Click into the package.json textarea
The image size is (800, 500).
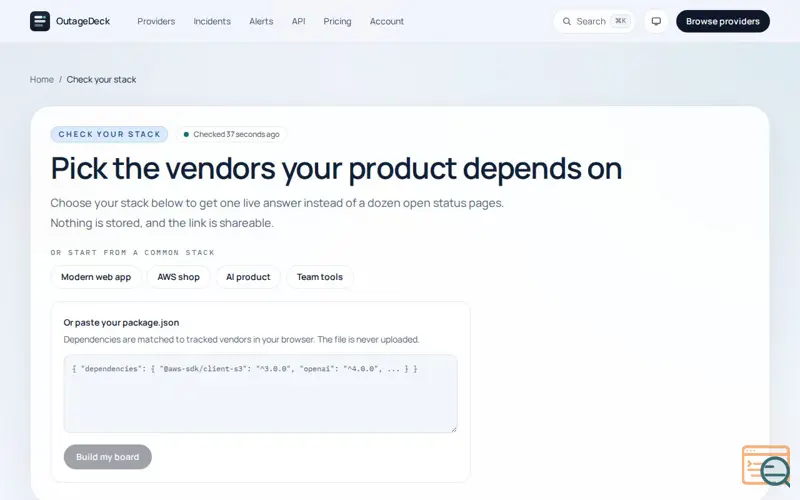click(260, 393)
